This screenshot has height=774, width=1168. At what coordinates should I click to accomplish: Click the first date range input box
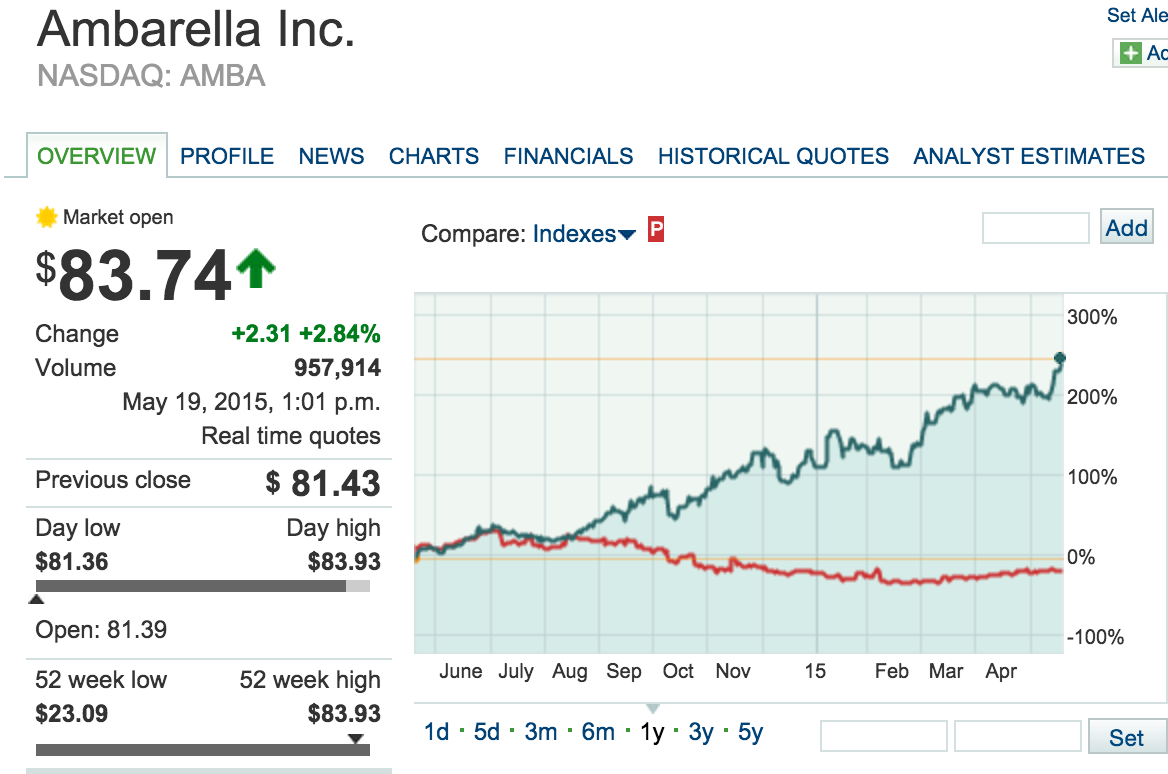click(883, 736)
